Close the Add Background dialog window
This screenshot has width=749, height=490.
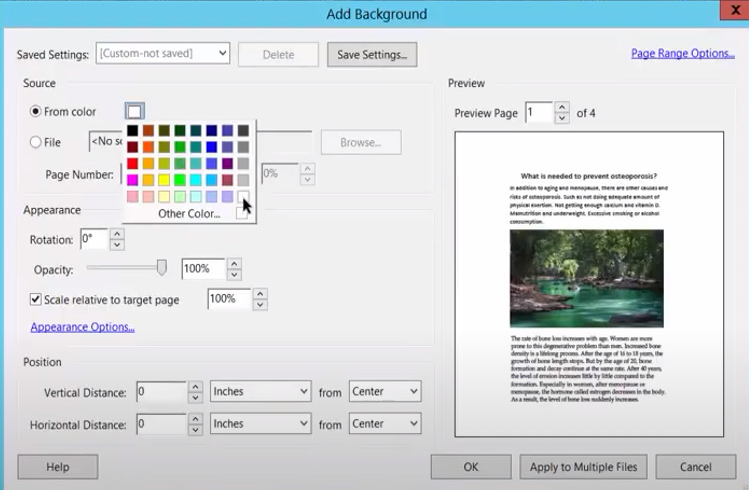[735, 10]
